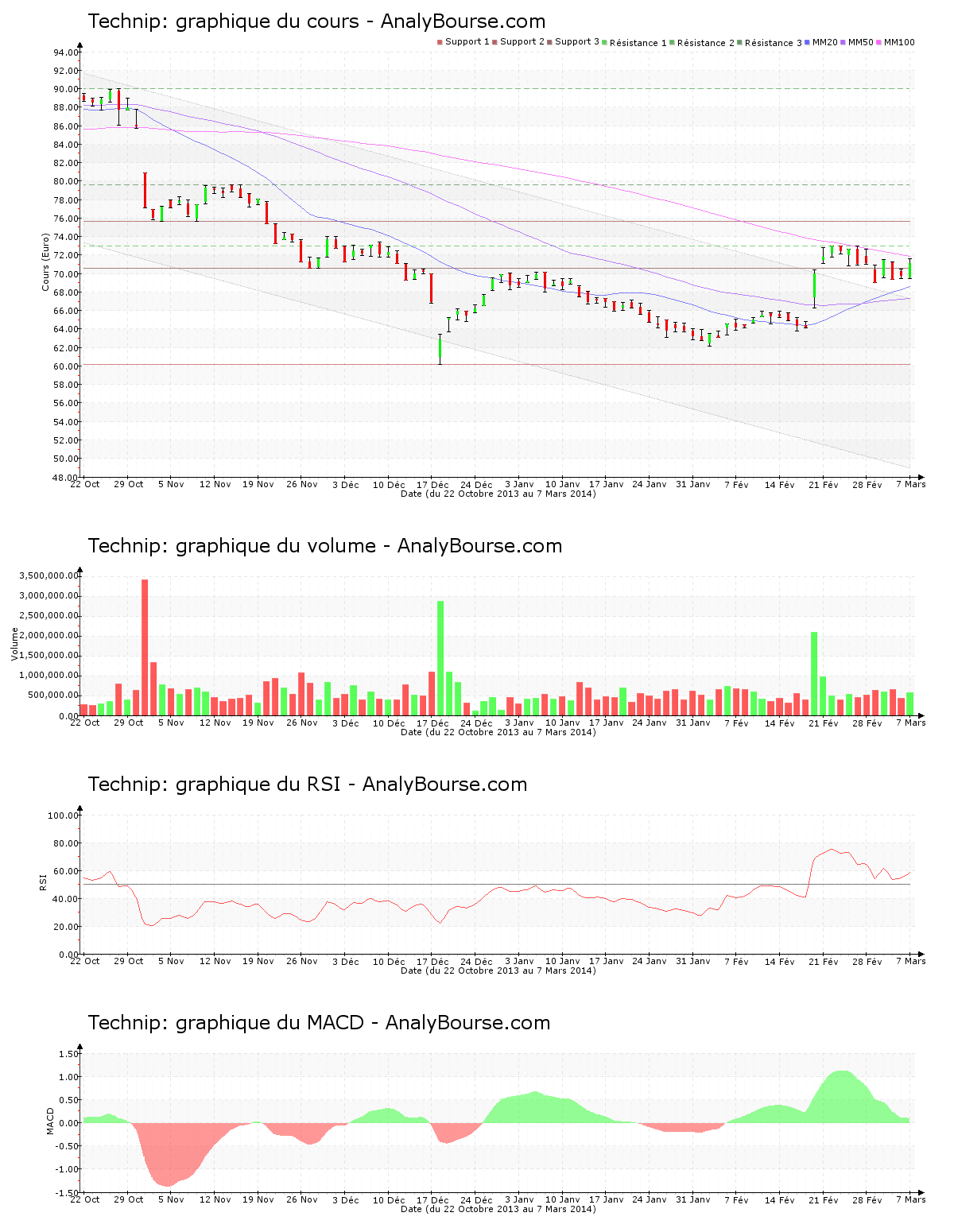This screenshot has height=1232, width=954.
Task: Select the Support 2 legend label
Action: click(x=522, y=41)
